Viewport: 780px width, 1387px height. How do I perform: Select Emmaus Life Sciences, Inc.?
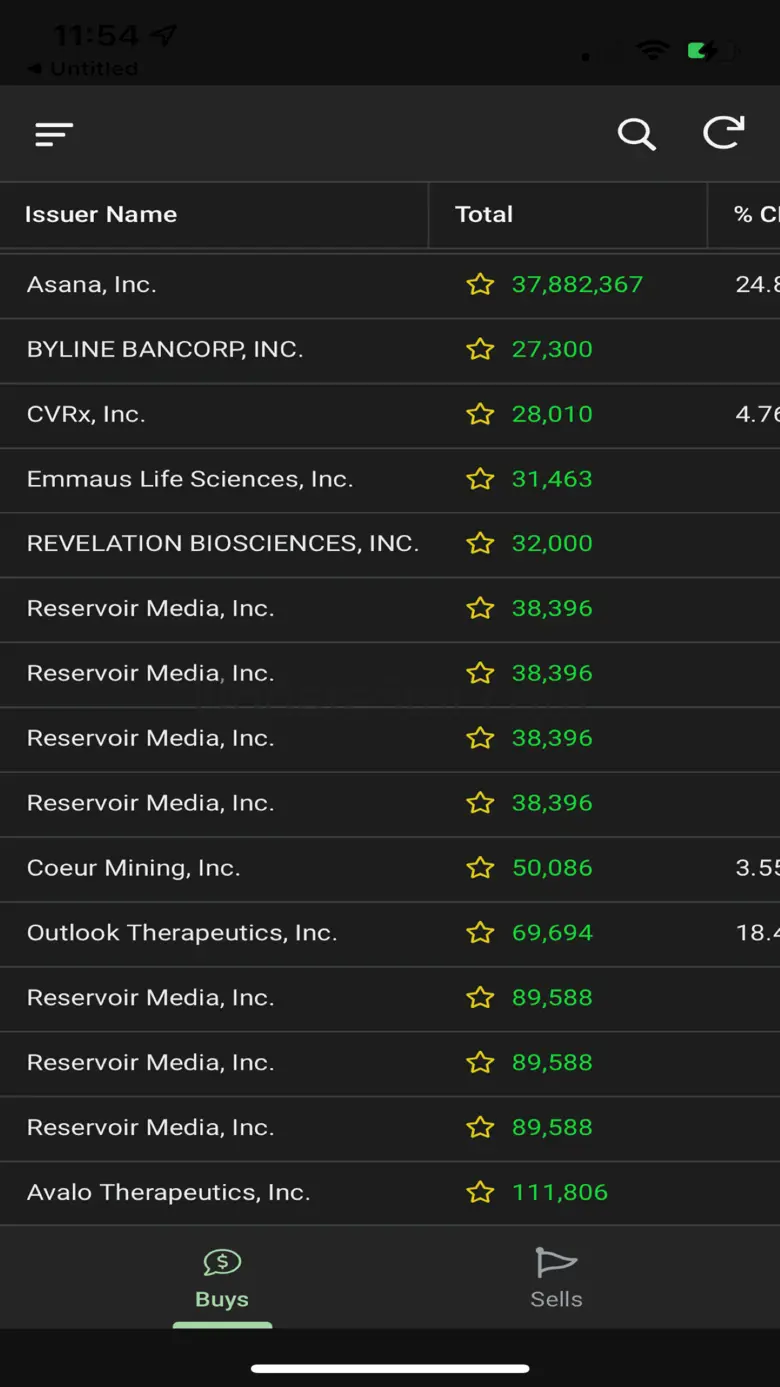point(190,479)
